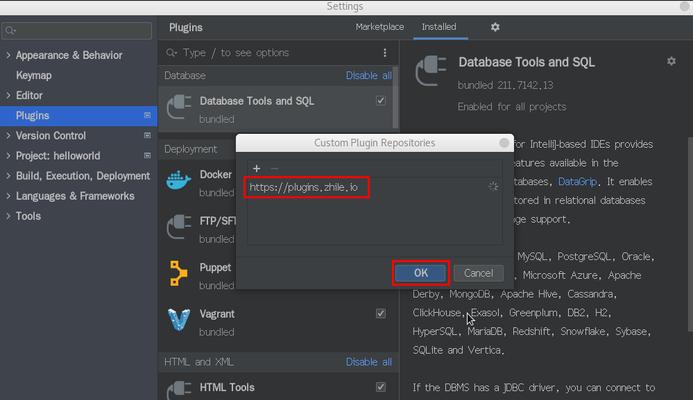Select the FTP/SFTP plugin plug icon
This screenshot has height=400, width=693.
[179, 227]
